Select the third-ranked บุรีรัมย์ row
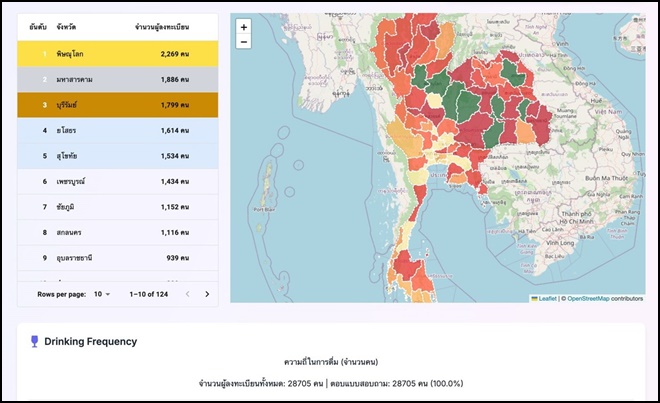 click(118, 105)
